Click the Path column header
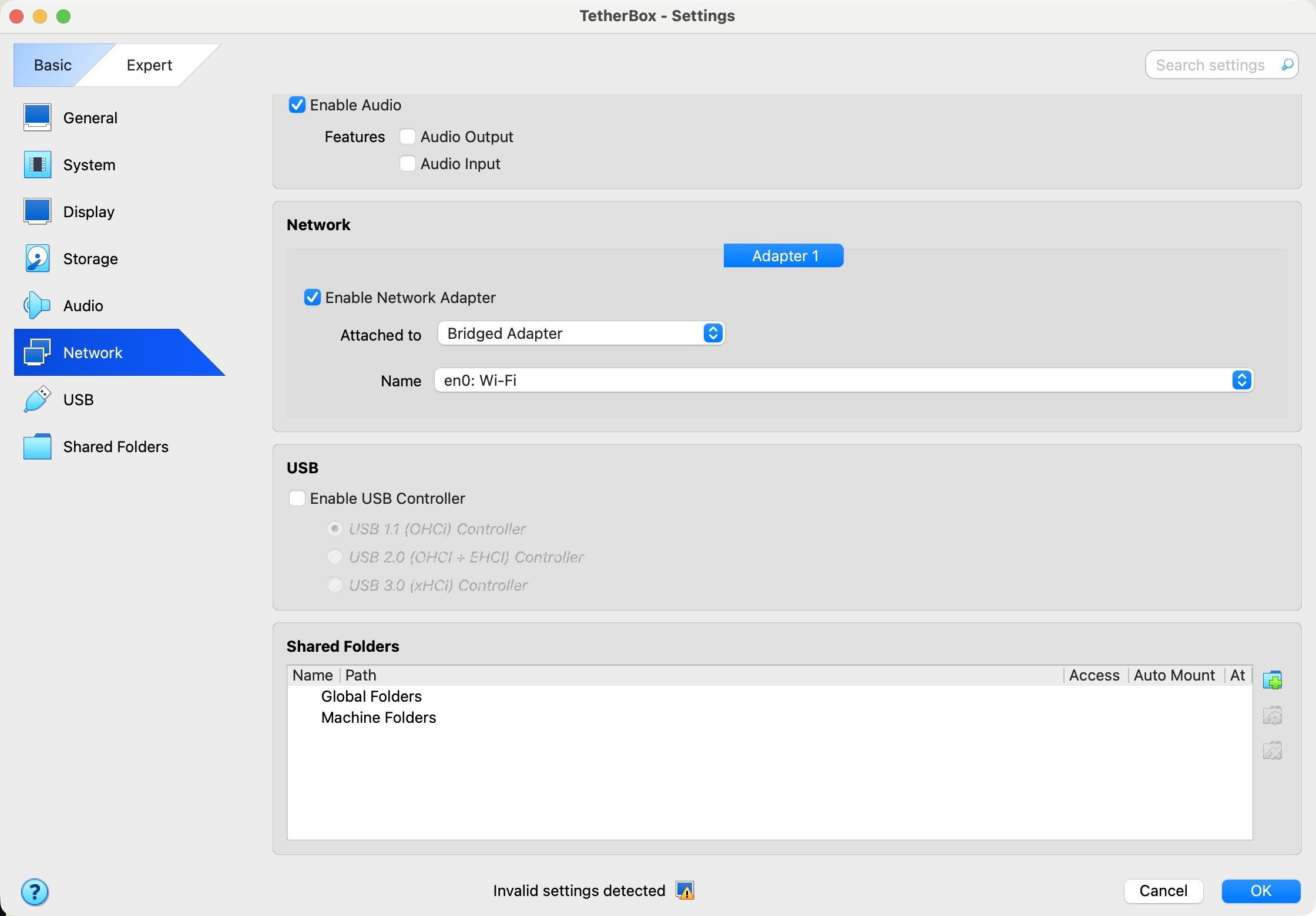The width and height of the screenshot is (1316, 916). 701,675
